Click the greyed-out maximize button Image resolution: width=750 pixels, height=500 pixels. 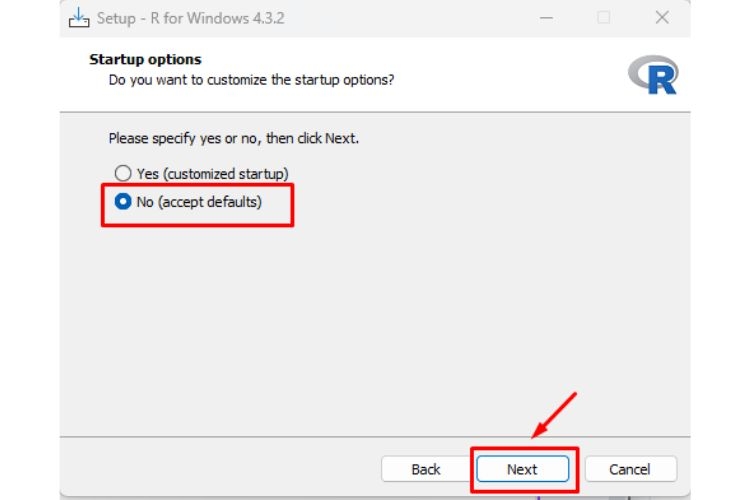[x=604, y=18]
